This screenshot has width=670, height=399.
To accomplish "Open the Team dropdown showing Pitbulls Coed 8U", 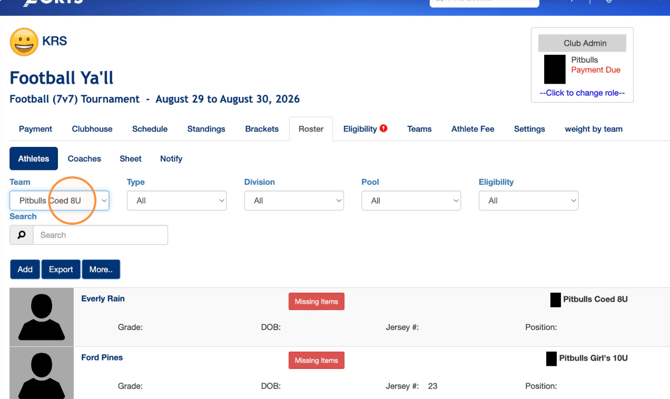I will [59, 200].
